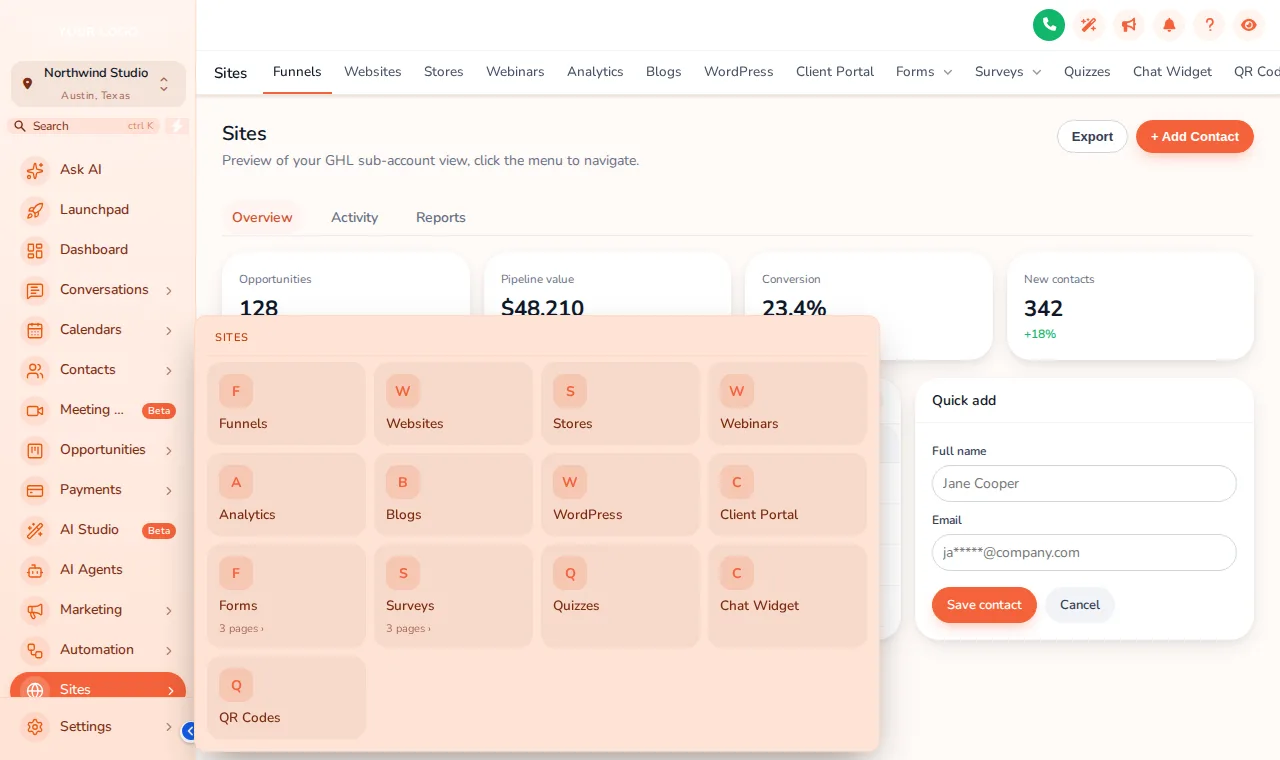
Task: Expand the Automation submenu chevron
Action: click(x=169, y=650)
